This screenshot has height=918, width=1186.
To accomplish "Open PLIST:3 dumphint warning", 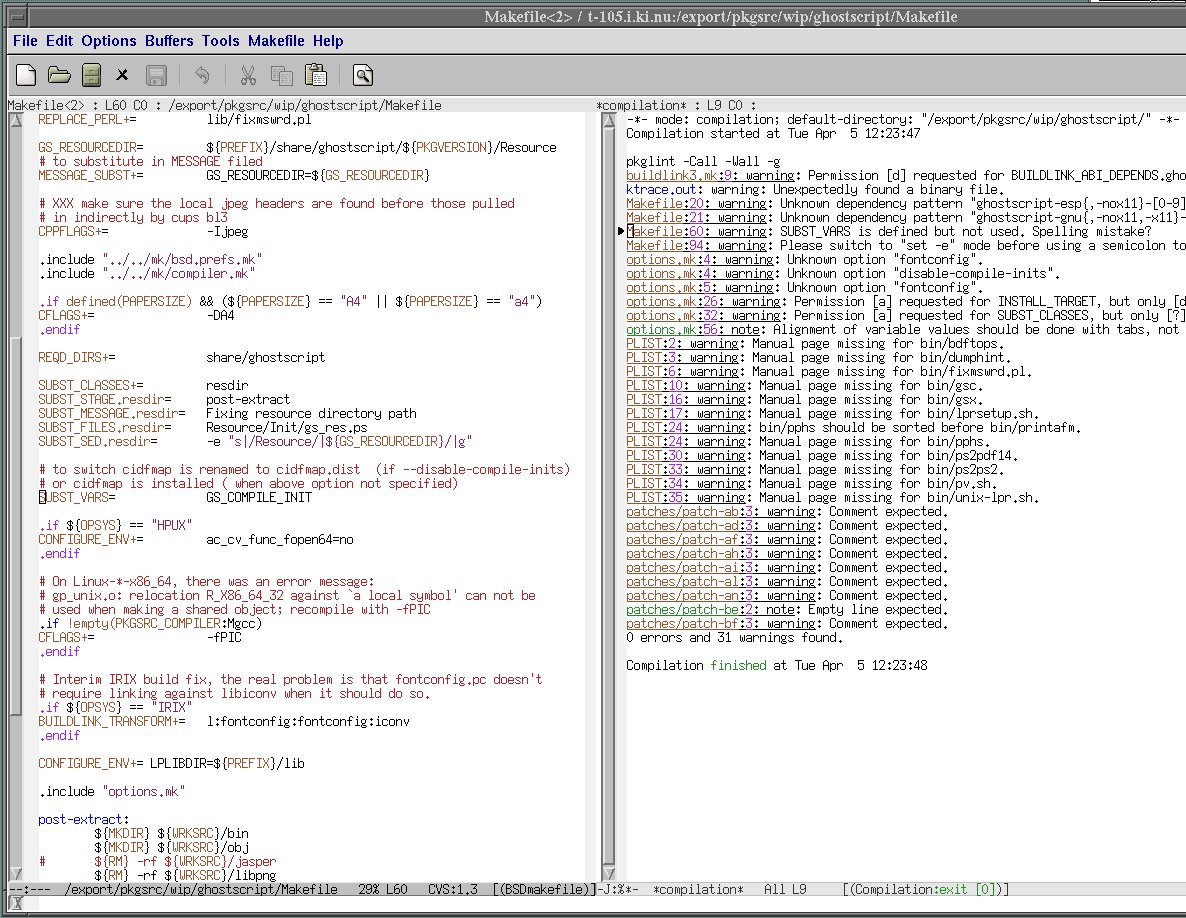I will coord(682,358).
